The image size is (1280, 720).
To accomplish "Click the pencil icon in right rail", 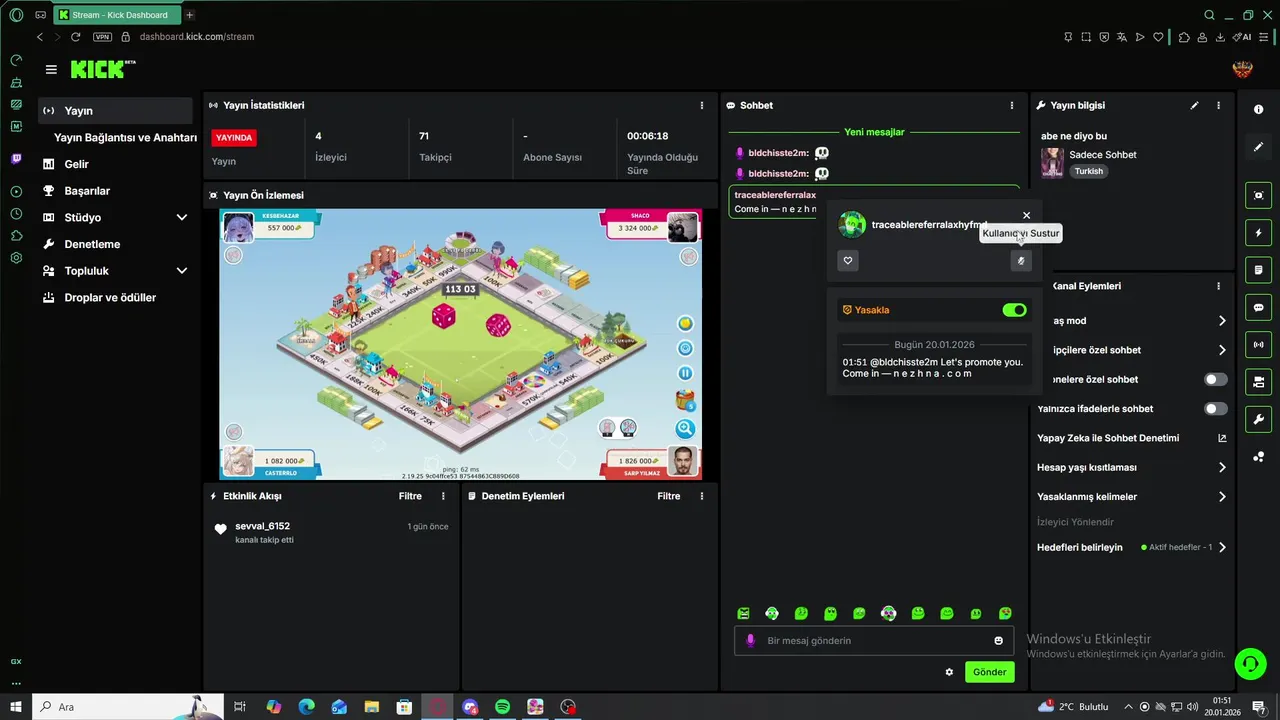I will click(1258, 147).
